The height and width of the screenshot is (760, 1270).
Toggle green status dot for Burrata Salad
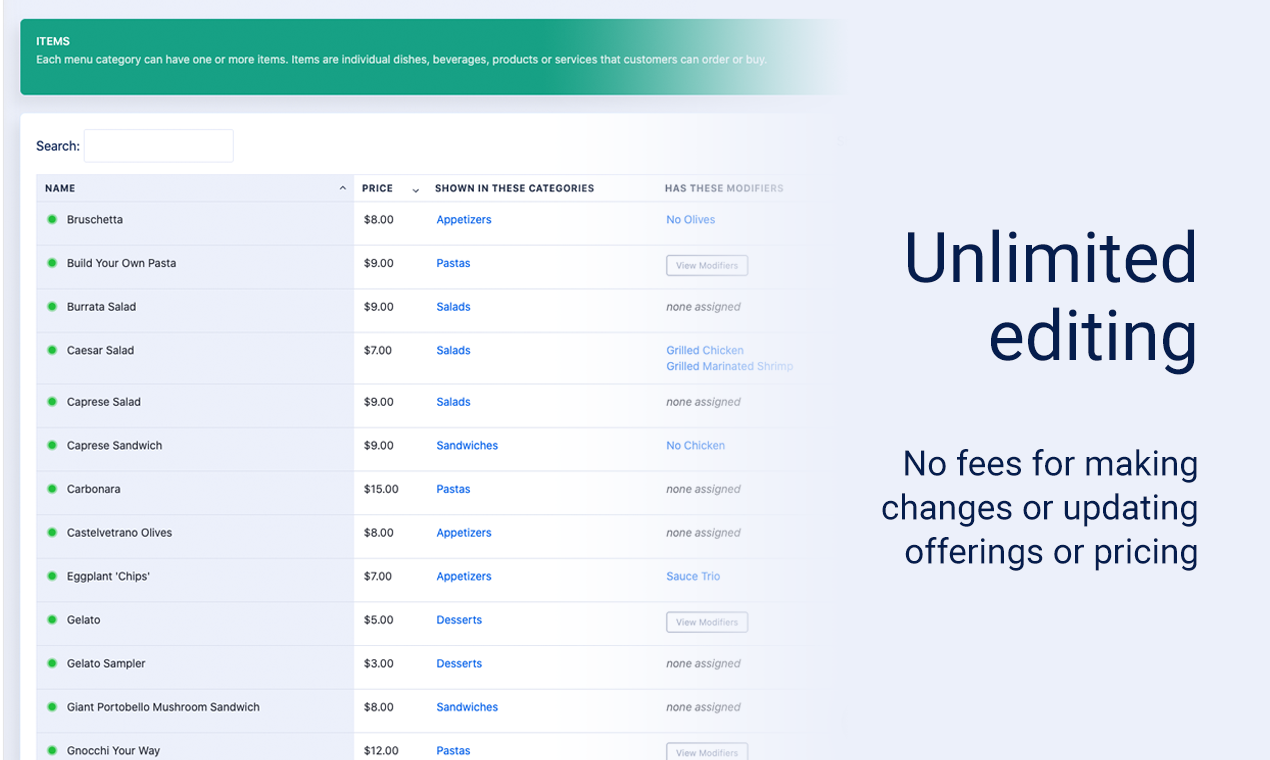tap(52, 307)
